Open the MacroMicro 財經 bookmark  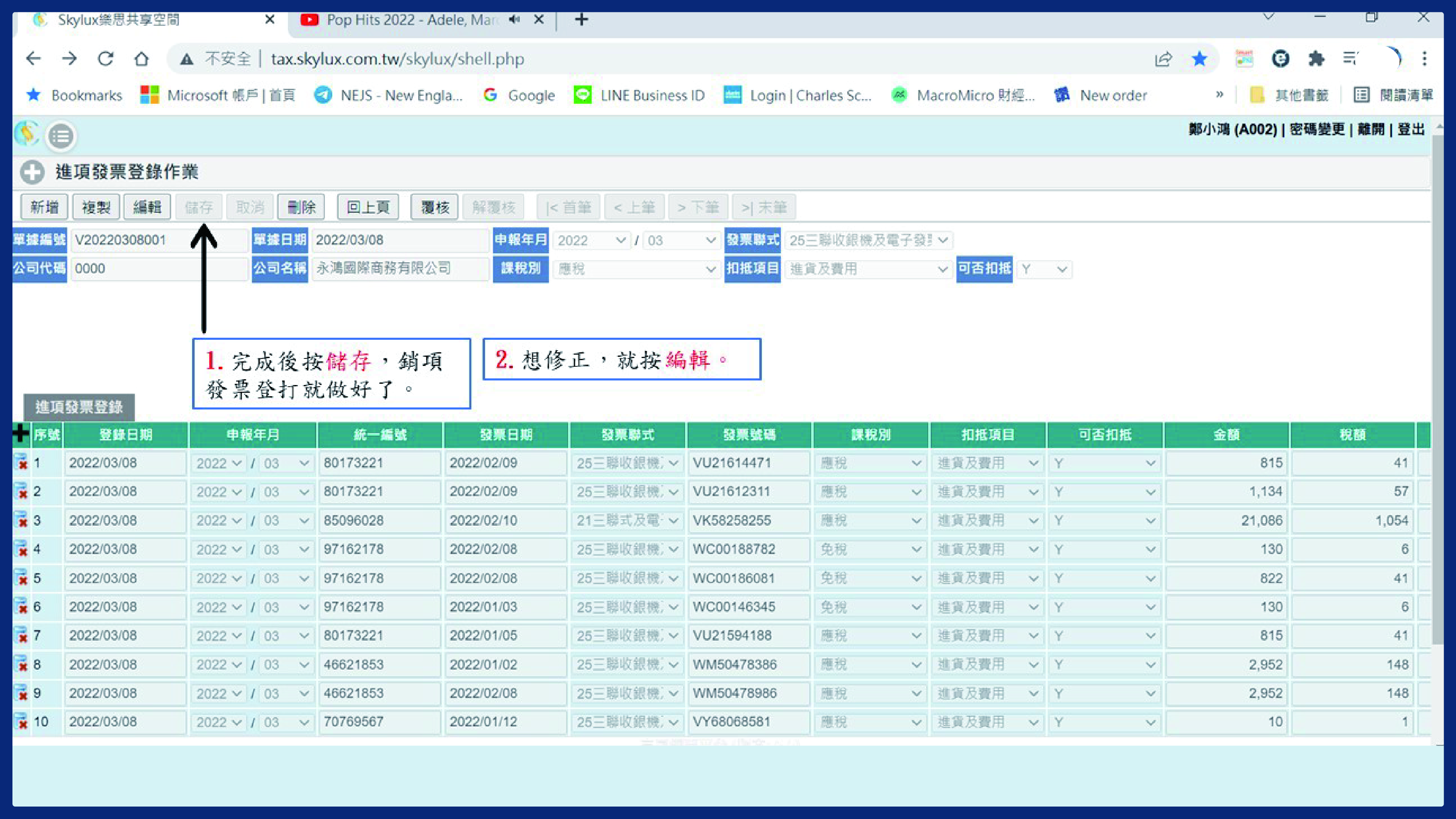coord(963,95)
